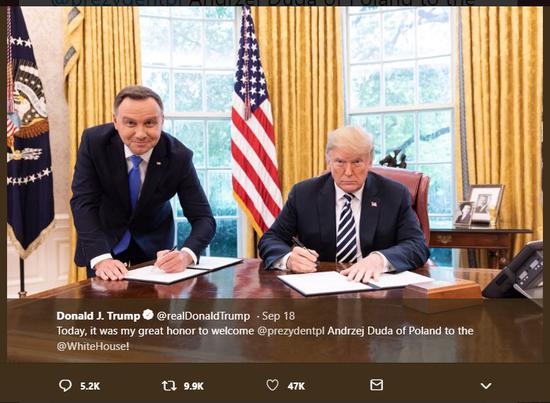Image resolution: width=550 pixels, height=403 pixels.
Task: Expand tweet options with the down chevron
Action: point(486,386)
